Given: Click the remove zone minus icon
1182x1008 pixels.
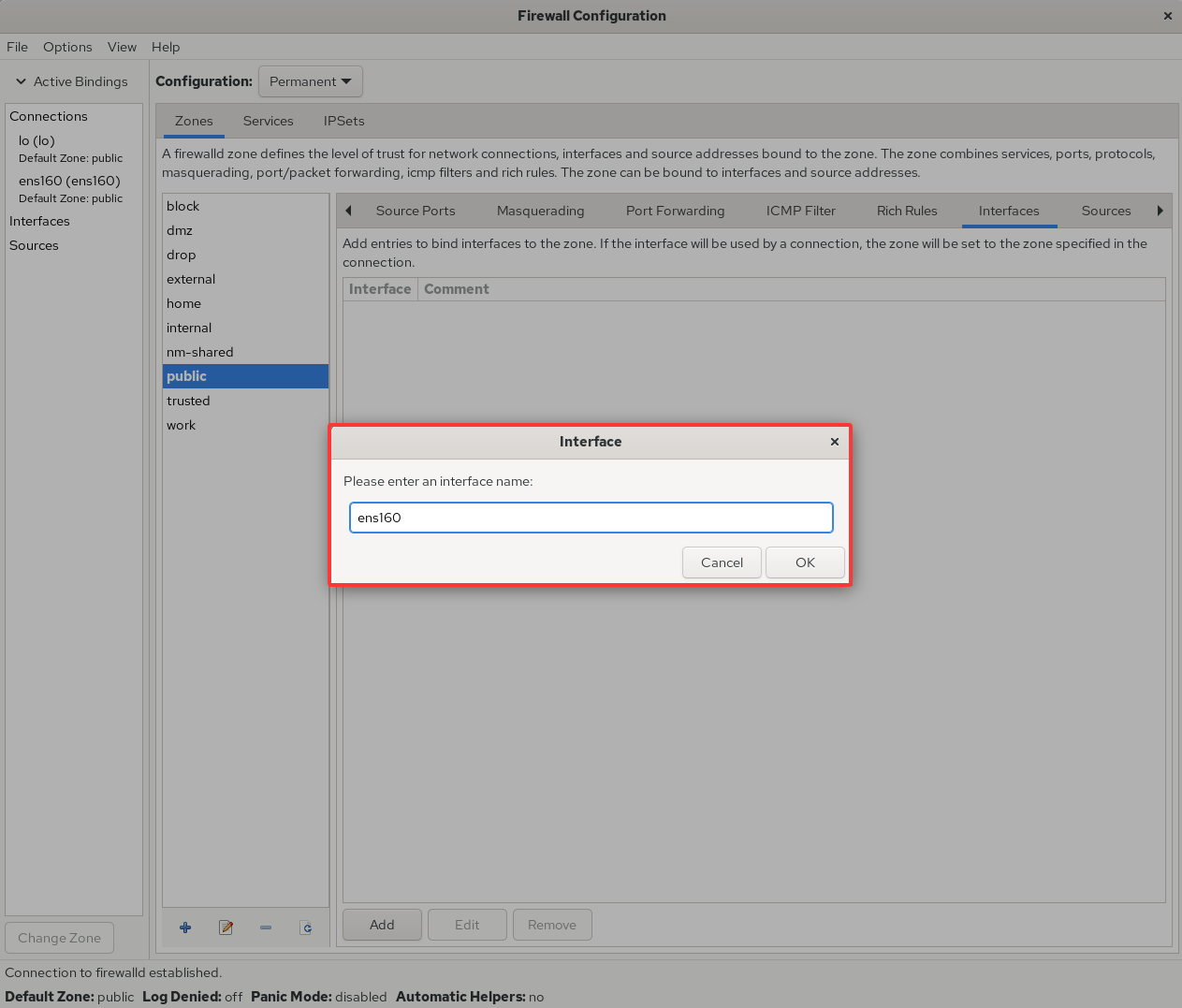Looking at the screenshot, I should pos(266,928).
